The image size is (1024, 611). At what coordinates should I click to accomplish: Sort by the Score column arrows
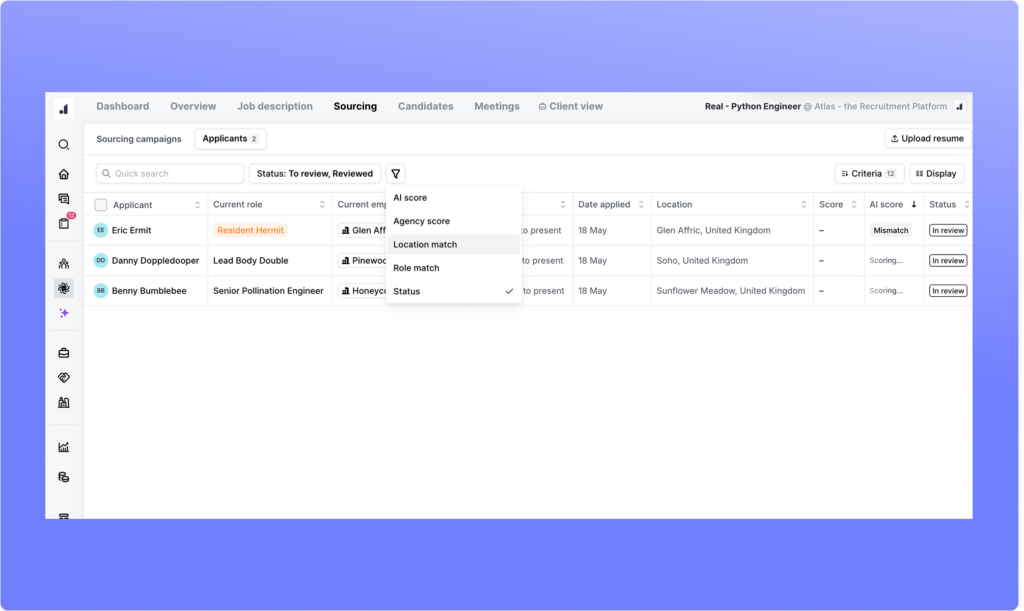854,204
